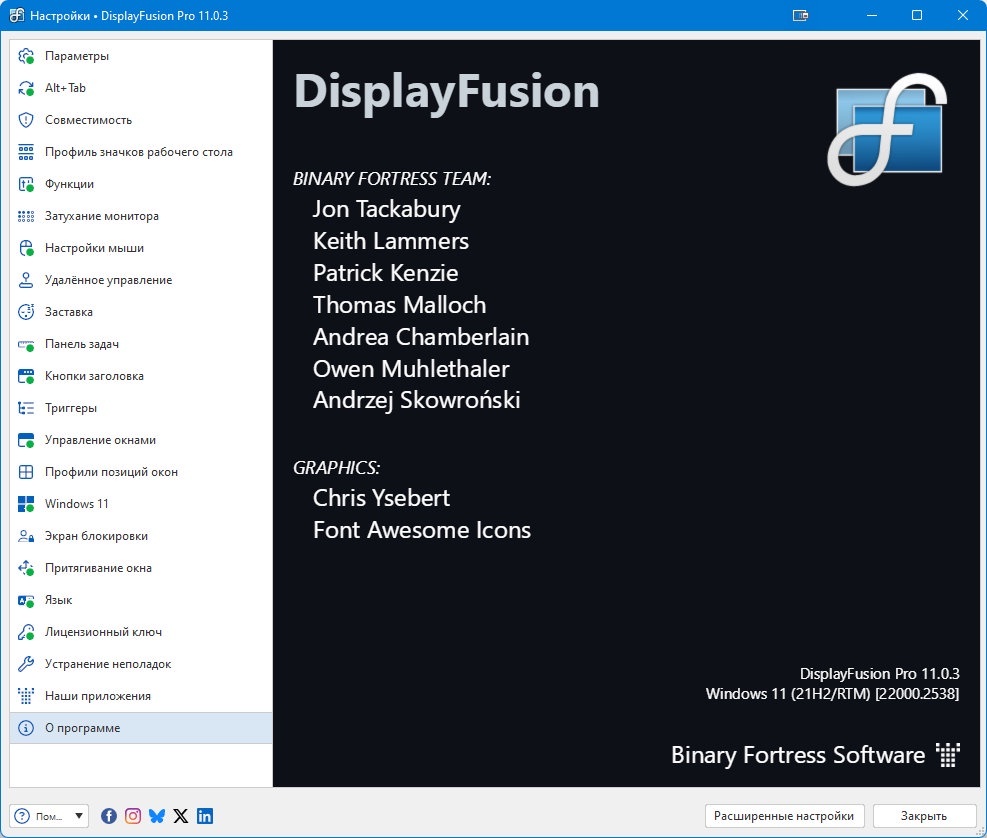Click the Binary Fortress Software grid logo
The width and height of the screenshot is (987, 838).
tap(947, 755)
